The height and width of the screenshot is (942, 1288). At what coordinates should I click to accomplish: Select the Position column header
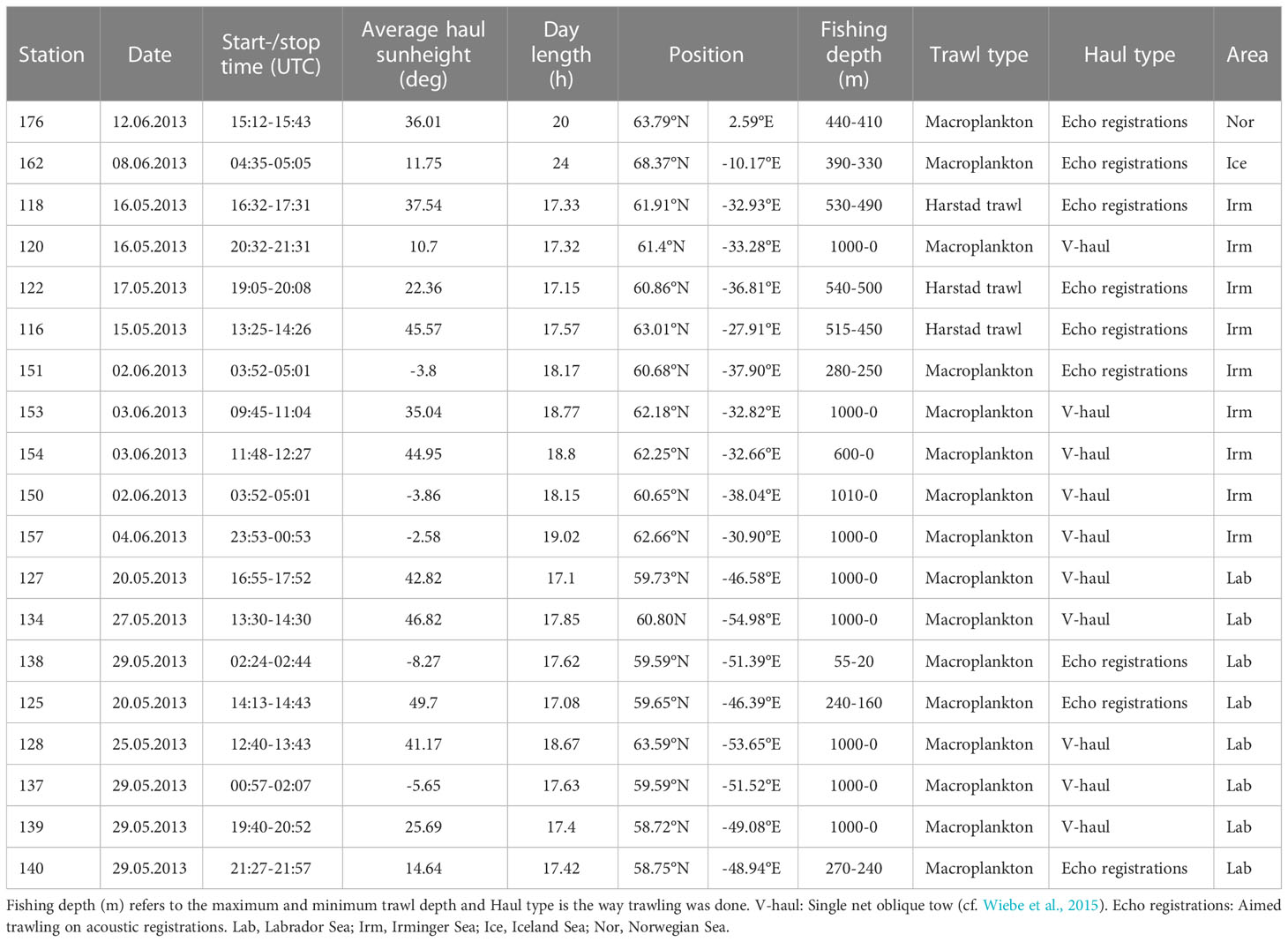pos(706,55)
